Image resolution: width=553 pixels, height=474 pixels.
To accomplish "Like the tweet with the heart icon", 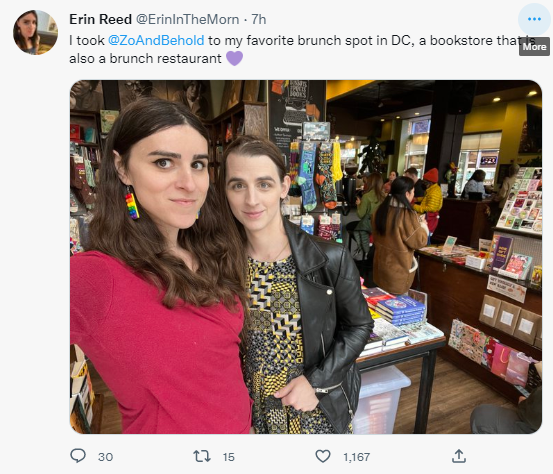I will click(x=323, y=456).
